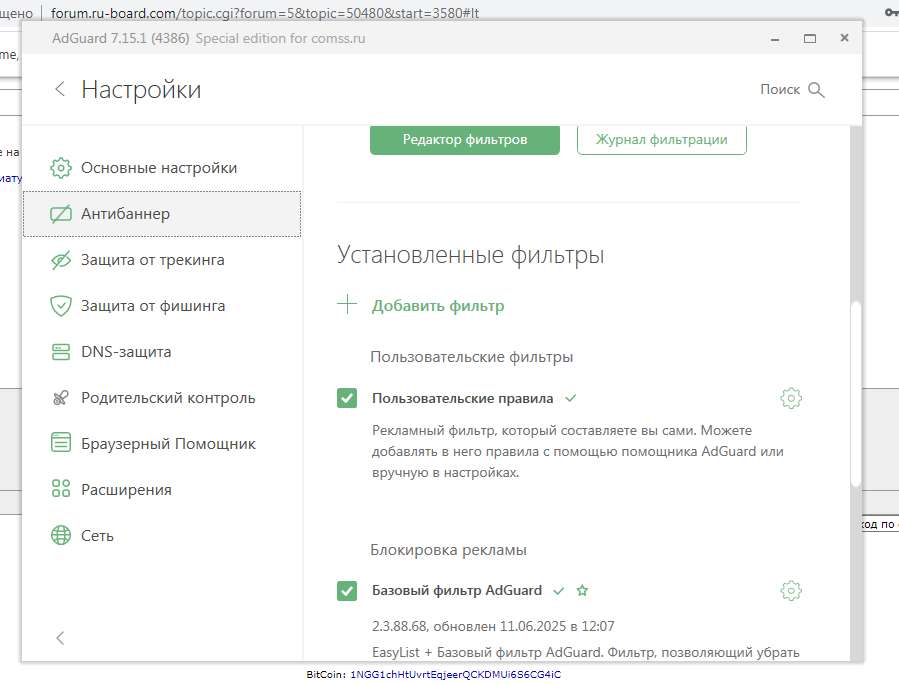899x684 pixels.
Task: Click the star icon beside Базовый фильтр AdGuard
Action: 582,590
